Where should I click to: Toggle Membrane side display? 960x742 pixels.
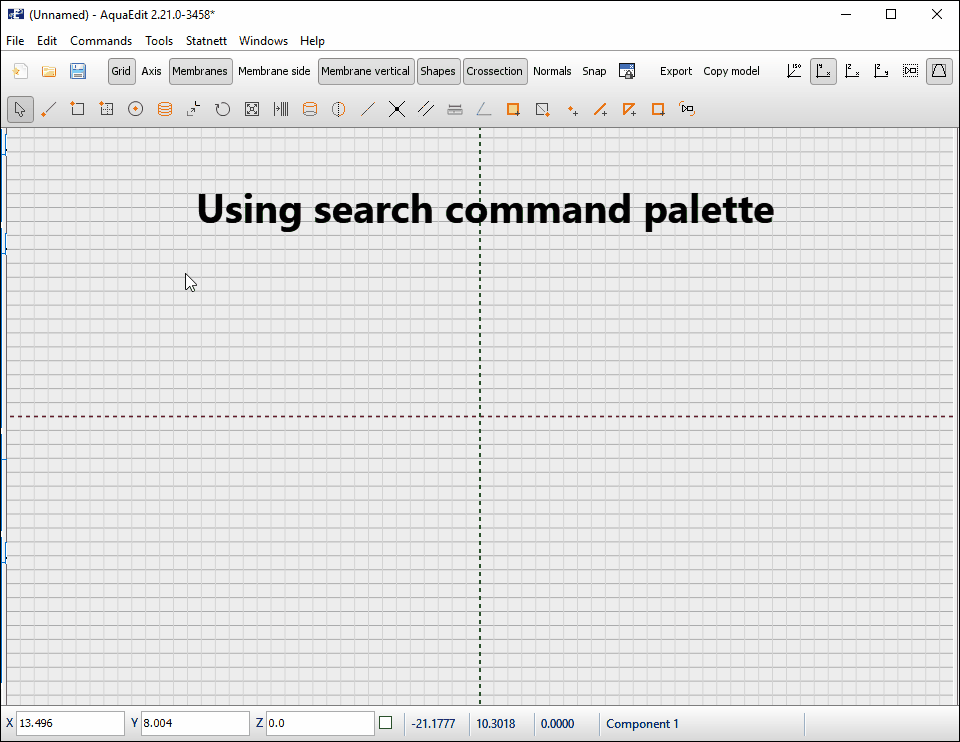tap(274, 71)
